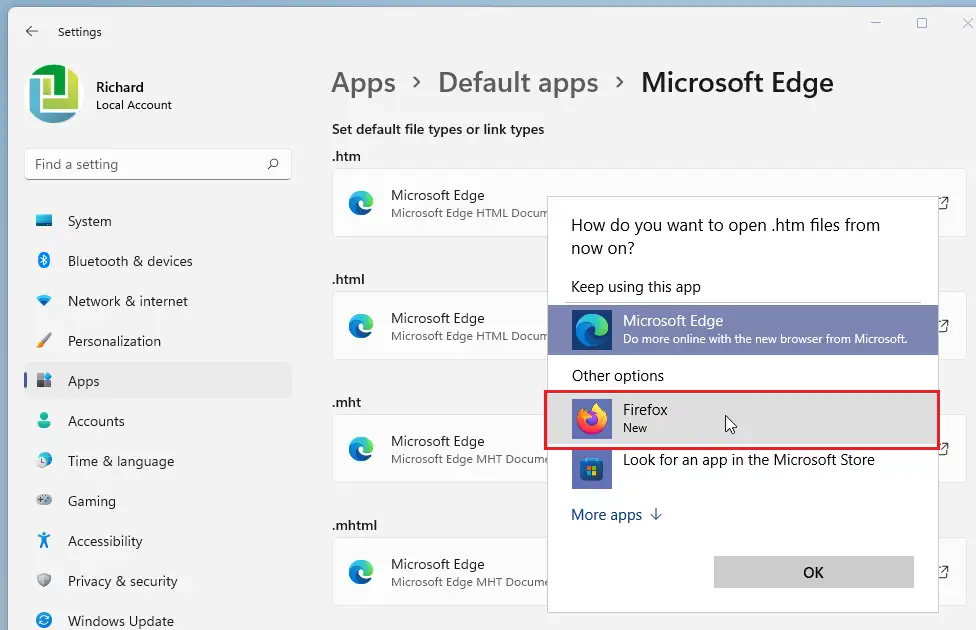Keep using Microsoft Edge in dialog

(743, 330)
